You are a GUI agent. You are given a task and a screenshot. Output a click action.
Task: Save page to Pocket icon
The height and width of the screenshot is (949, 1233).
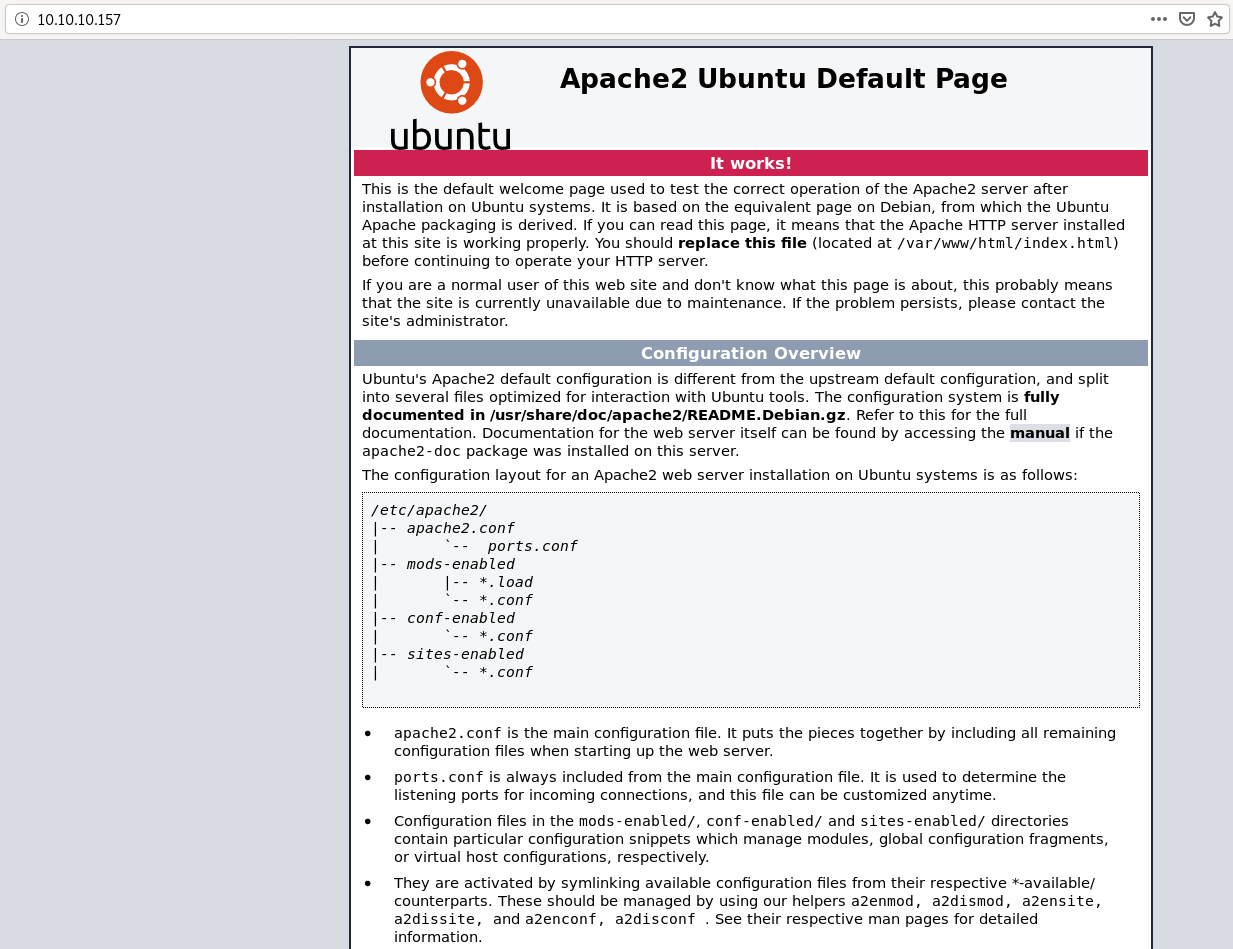point(1187,19)
